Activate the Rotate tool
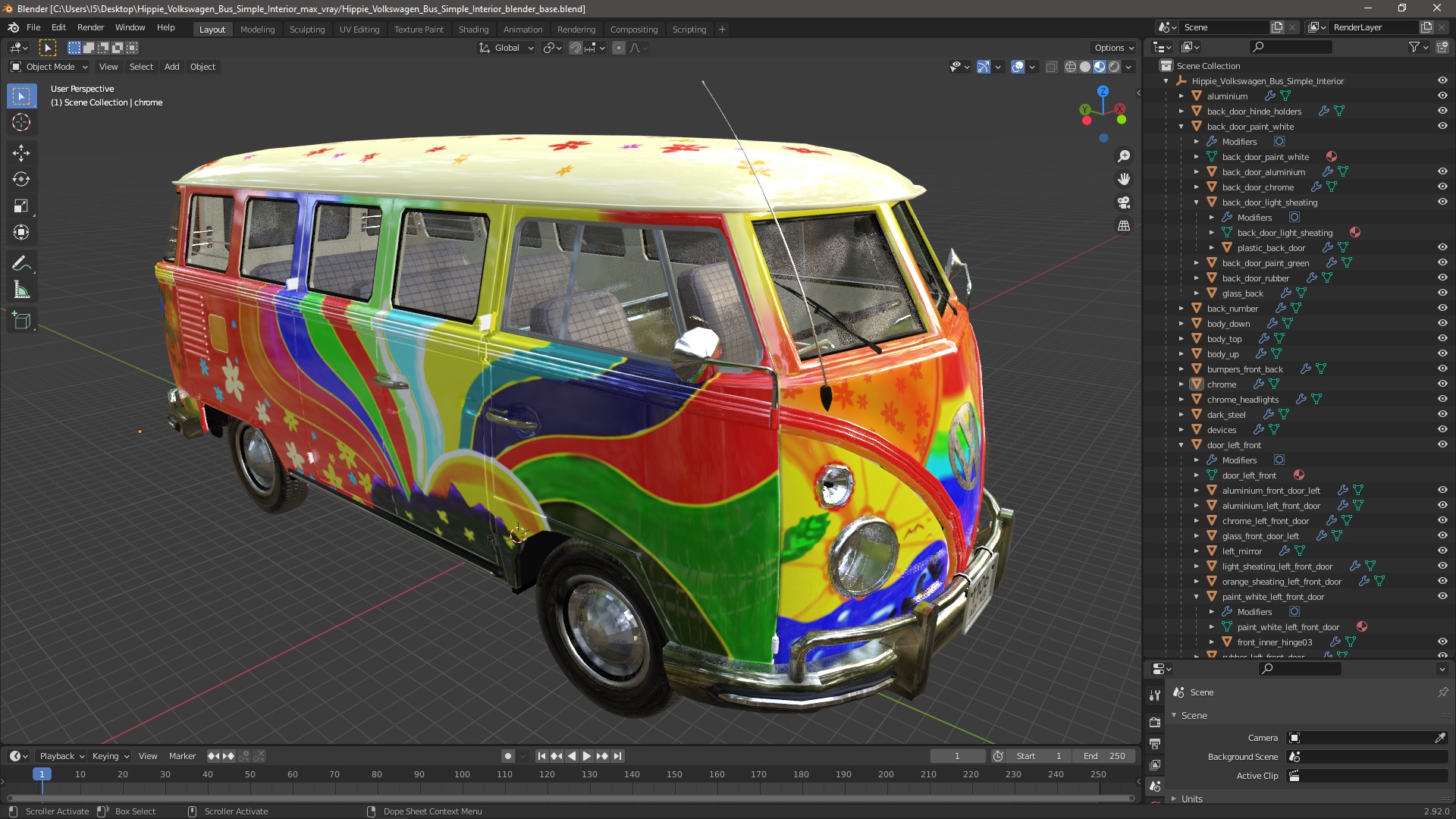 [21, 179]
